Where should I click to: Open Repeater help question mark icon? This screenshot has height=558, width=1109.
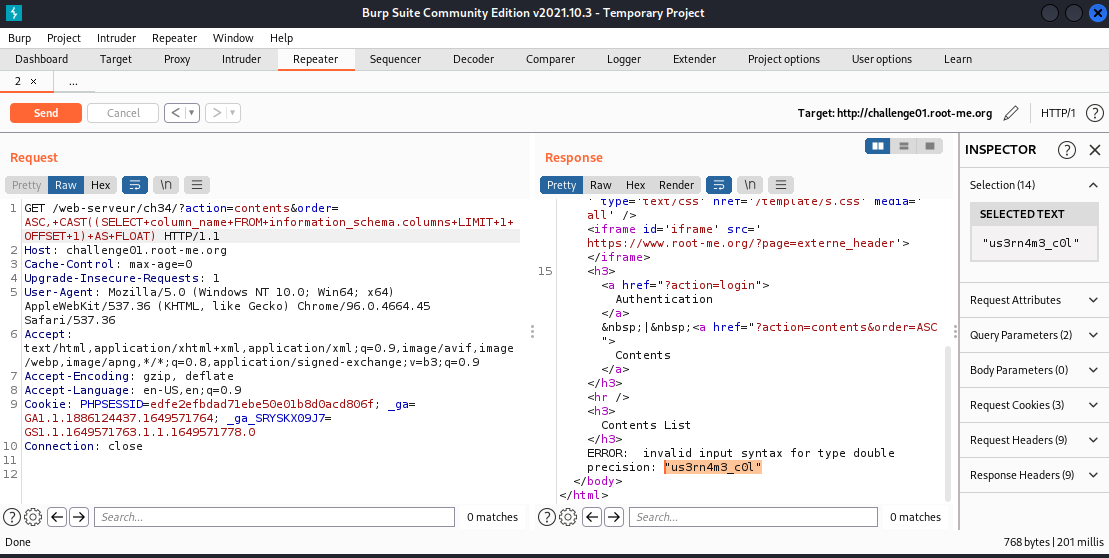click(x=1094, y=113)
